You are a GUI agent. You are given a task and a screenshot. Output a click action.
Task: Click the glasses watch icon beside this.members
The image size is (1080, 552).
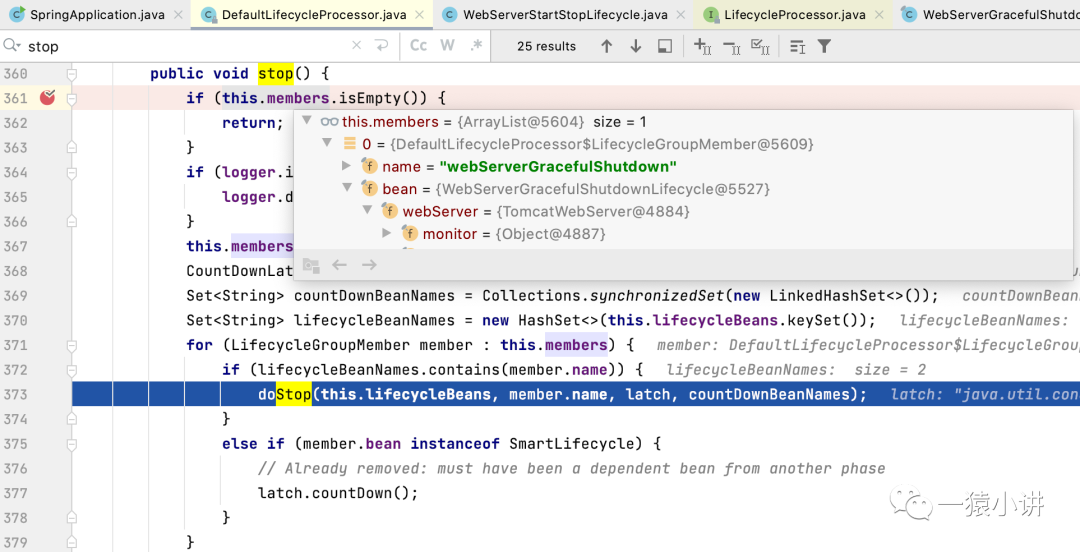pyautogui.click(x=329, y=121)
